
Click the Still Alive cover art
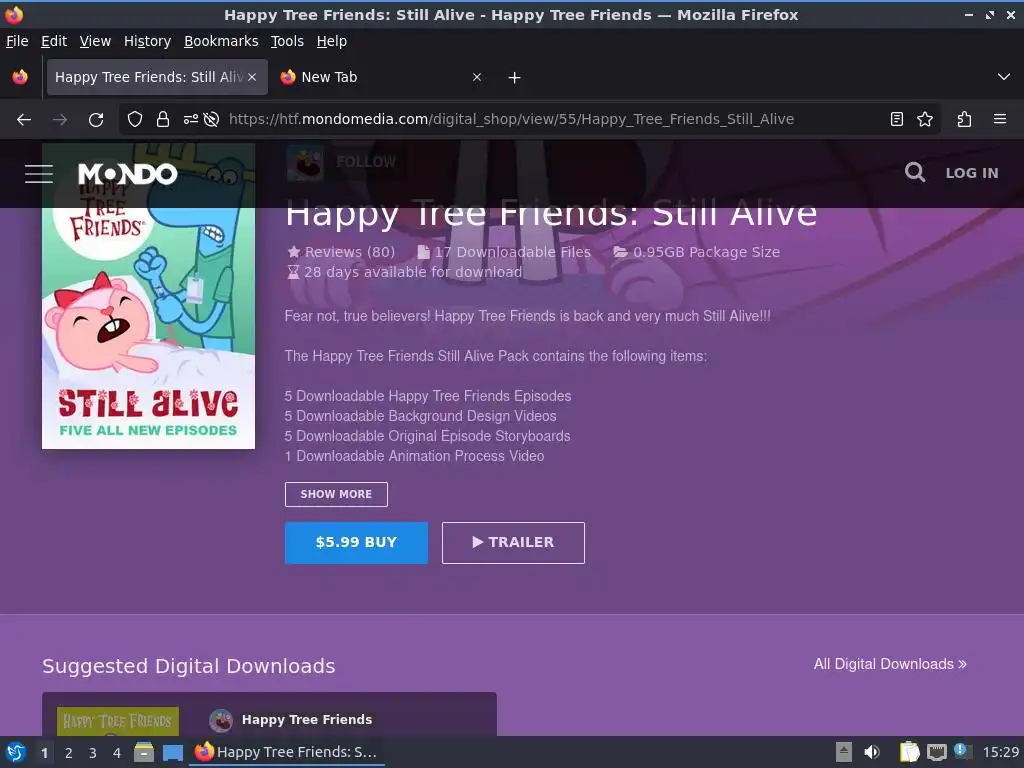[148, 296]
